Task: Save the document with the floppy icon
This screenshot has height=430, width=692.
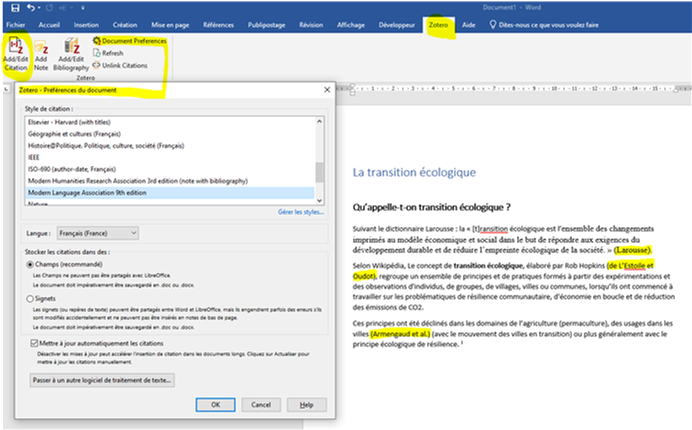Action: [x=15, y=8]
